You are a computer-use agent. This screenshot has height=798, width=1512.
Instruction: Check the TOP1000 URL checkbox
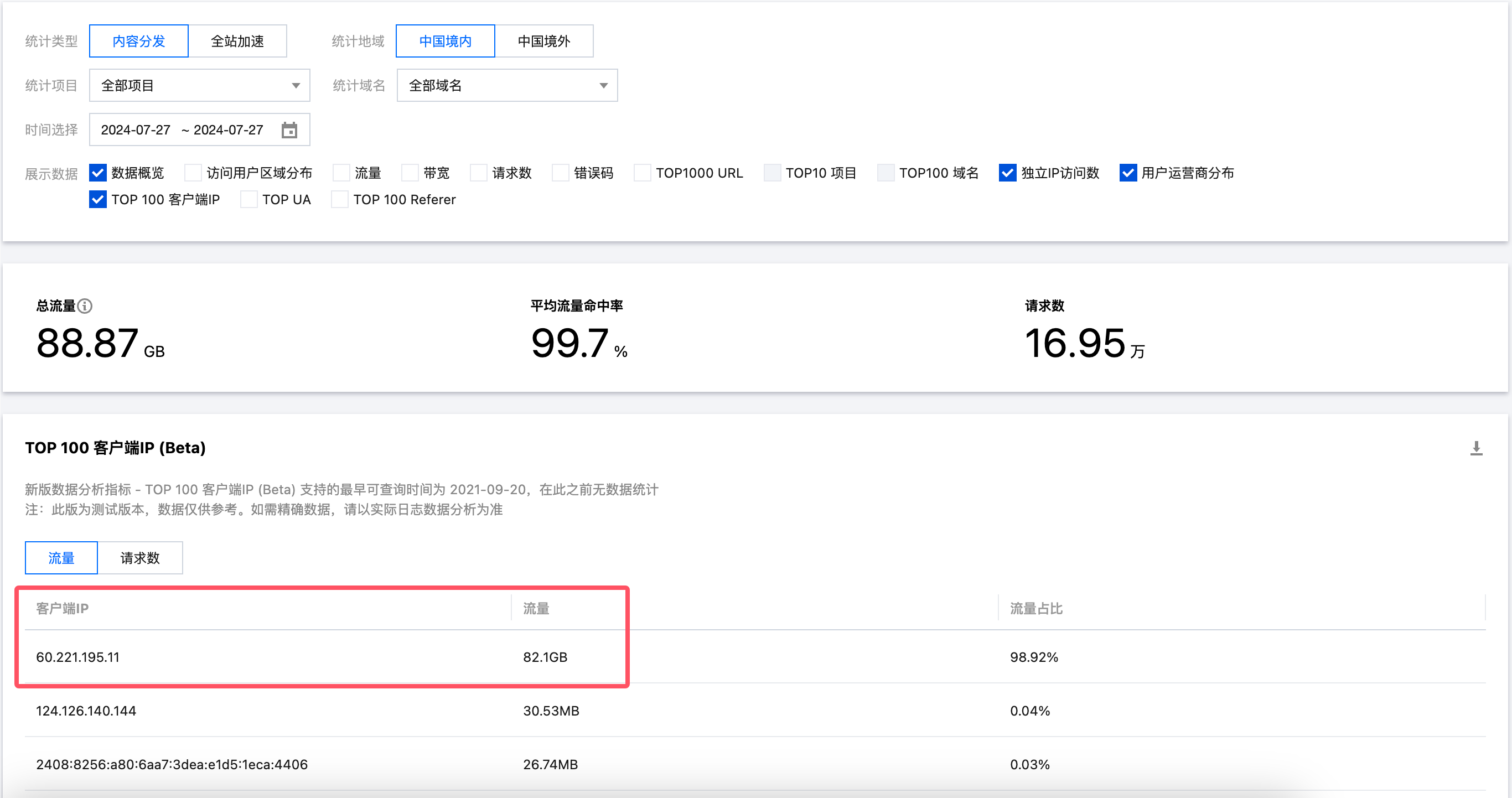pyautogui.click(x=642, y=173)
